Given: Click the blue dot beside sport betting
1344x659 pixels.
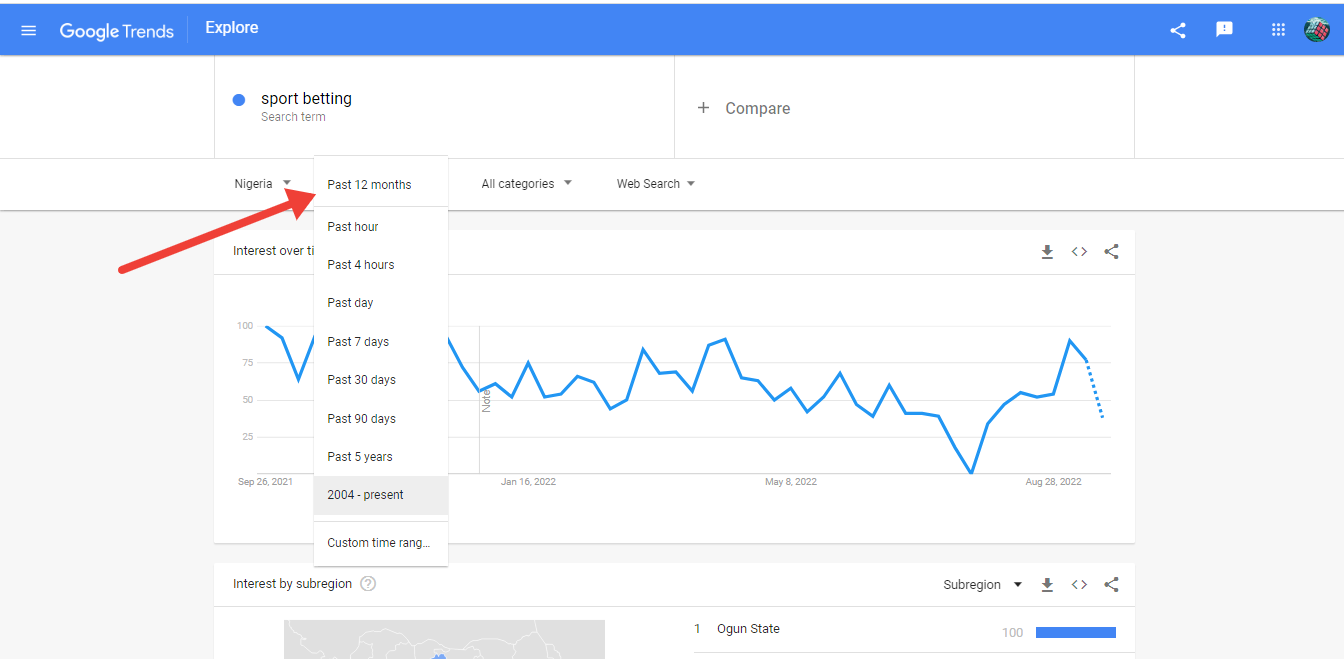Looking at the screenshot, I should pos(239,100).
